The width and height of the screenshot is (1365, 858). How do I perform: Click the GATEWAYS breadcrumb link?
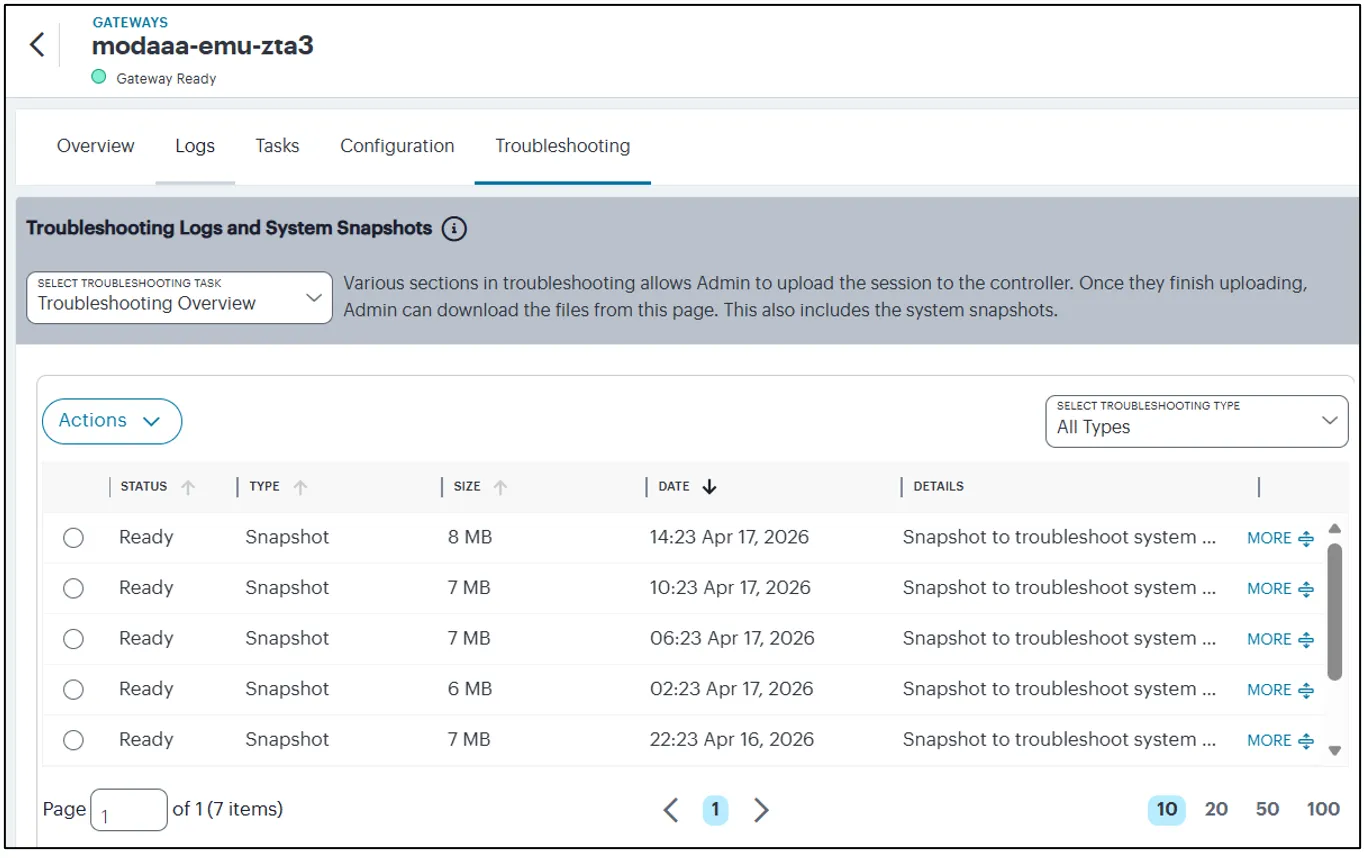pyautogui.click(x=130, y=22)
